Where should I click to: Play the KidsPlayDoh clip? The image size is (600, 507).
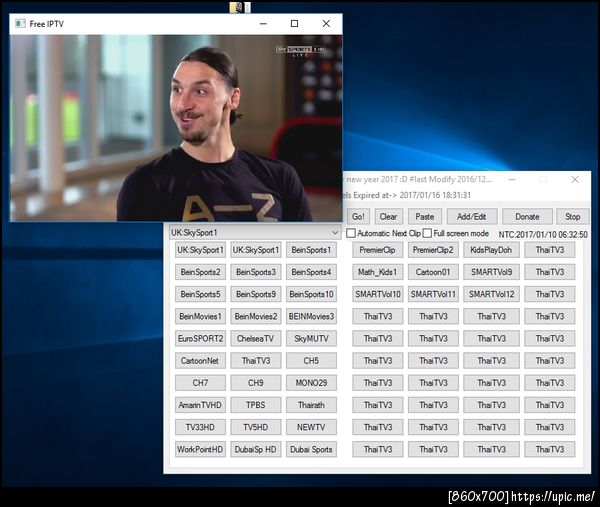[x=491, y=250]
